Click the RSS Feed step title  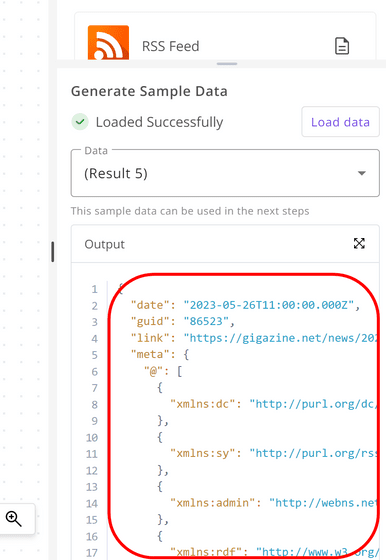tap(171, 46)
